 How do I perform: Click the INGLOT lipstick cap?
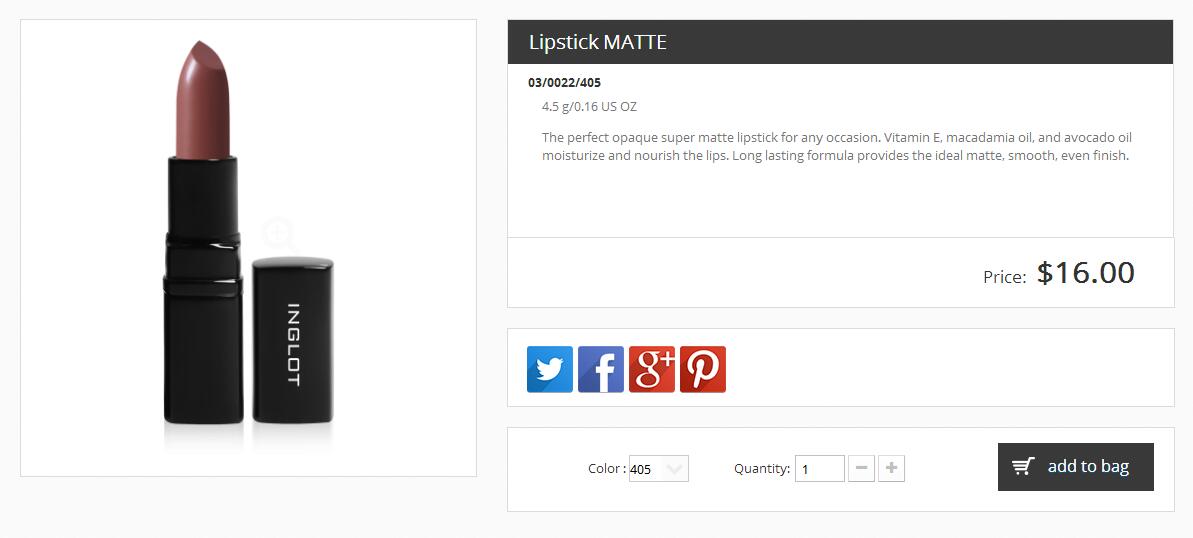[x=293, y=340]
